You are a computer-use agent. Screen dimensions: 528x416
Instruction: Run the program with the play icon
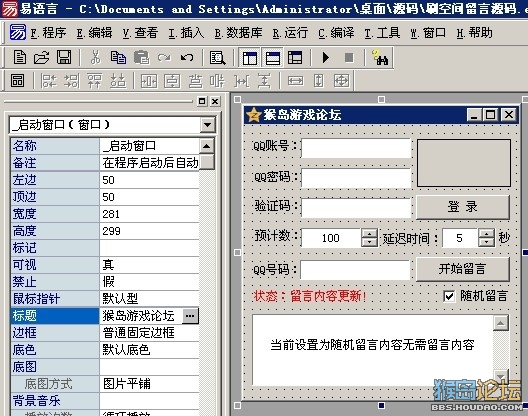326,58
